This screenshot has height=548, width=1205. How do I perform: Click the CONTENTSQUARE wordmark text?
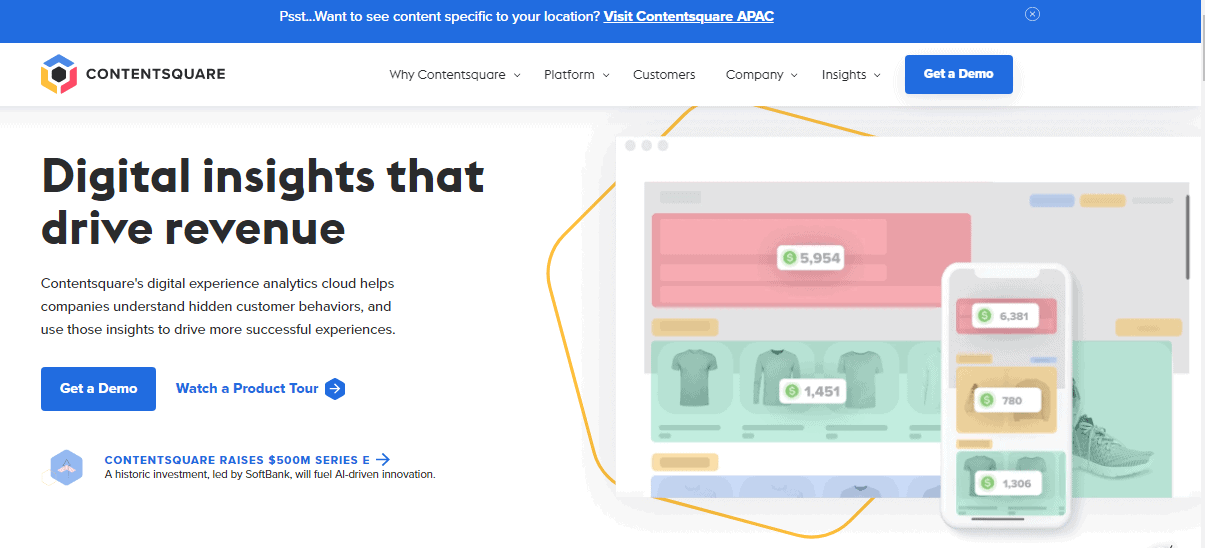click(x=155, y=74)
